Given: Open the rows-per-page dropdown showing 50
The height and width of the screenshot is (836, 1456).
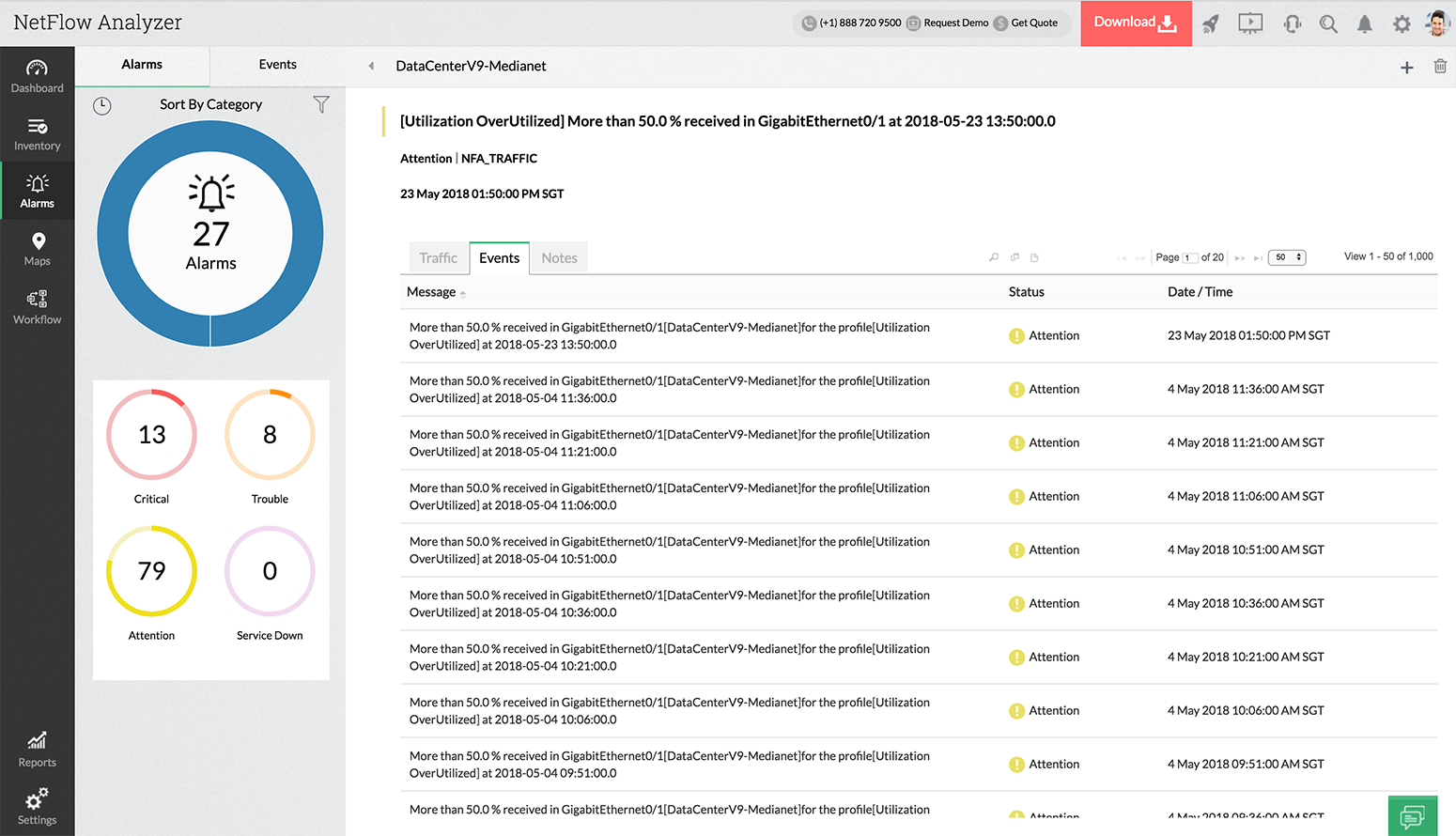Looking at the screenshot, I should 1287,257.
